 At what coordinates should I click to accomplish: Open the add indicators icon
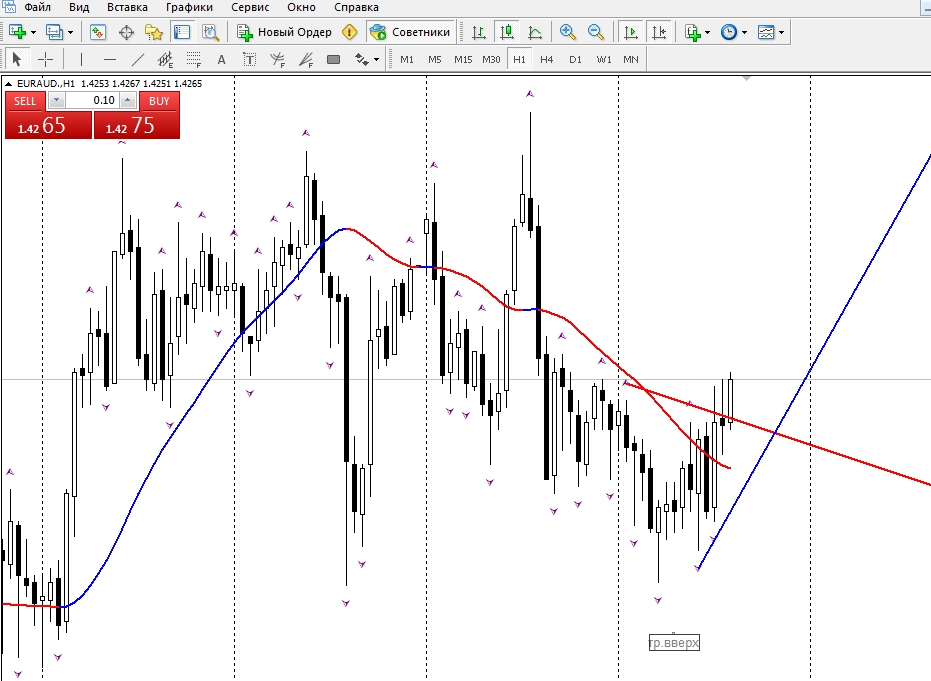692,32
